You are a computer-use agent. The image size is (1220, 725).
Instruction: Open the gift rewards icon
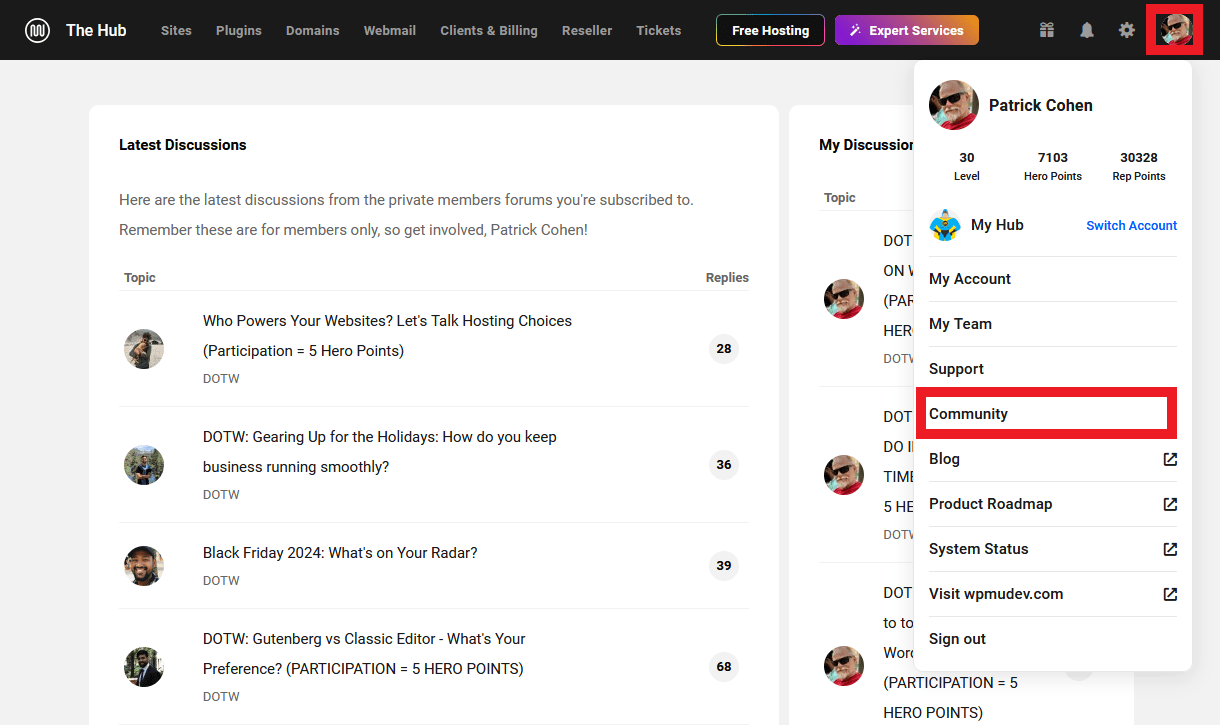coord(1047,30)
